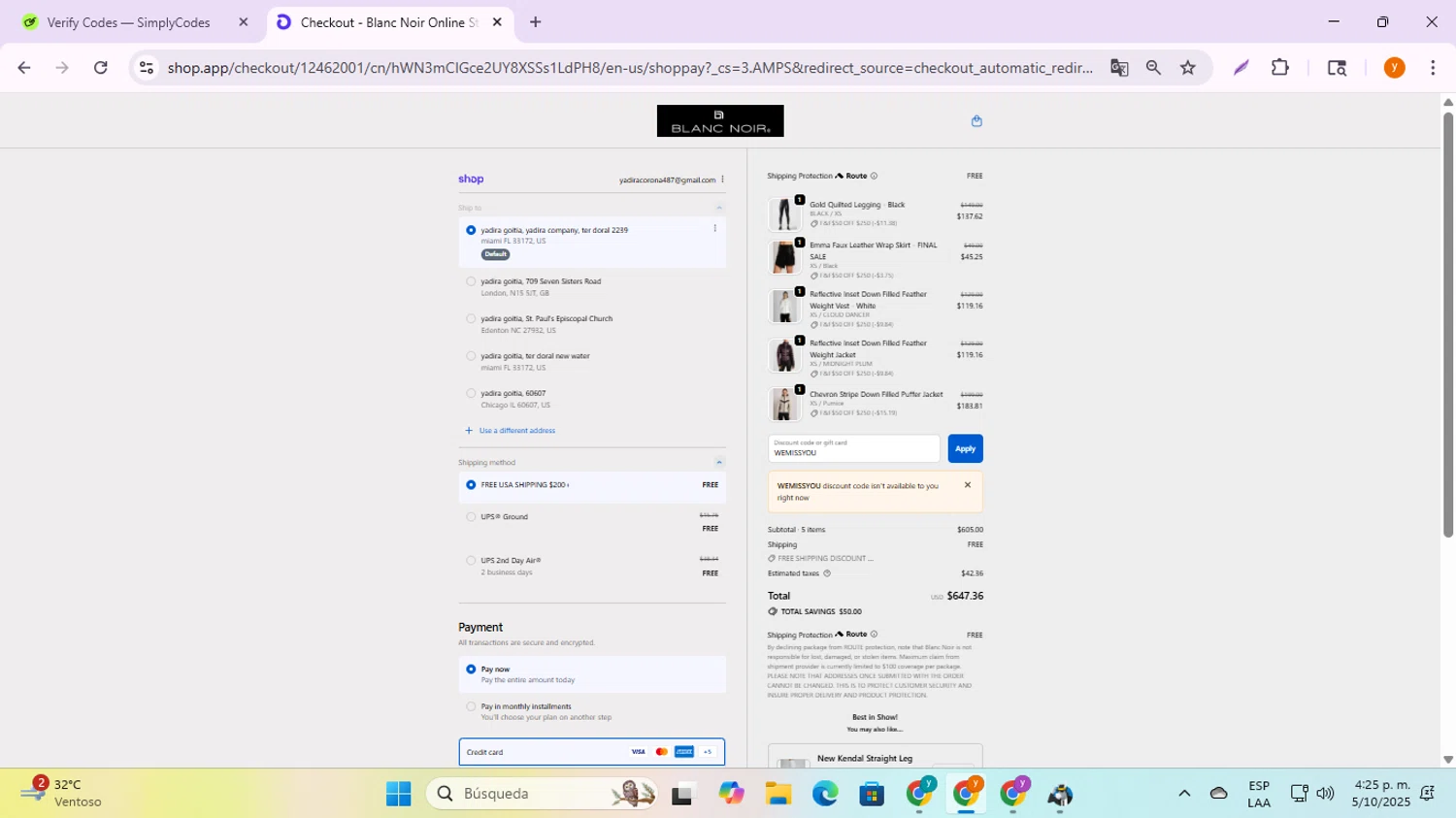Launch Microsoft Edge from the taskbar
This screenshot has height=818, width=1456.
(825, 795)
